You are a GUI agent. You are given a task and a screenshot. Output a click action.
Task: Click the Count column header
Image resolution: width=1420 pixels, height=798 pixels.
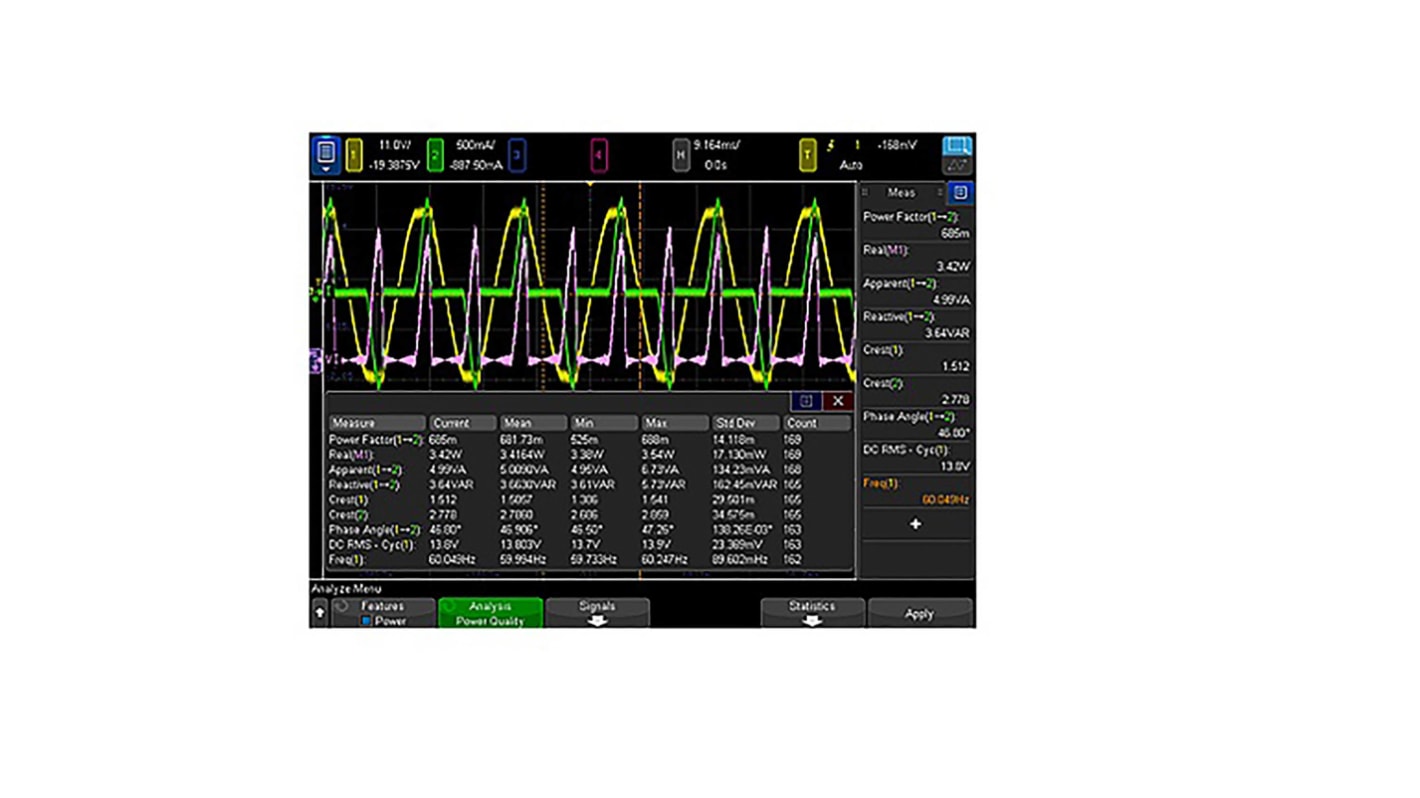(817, 423)
